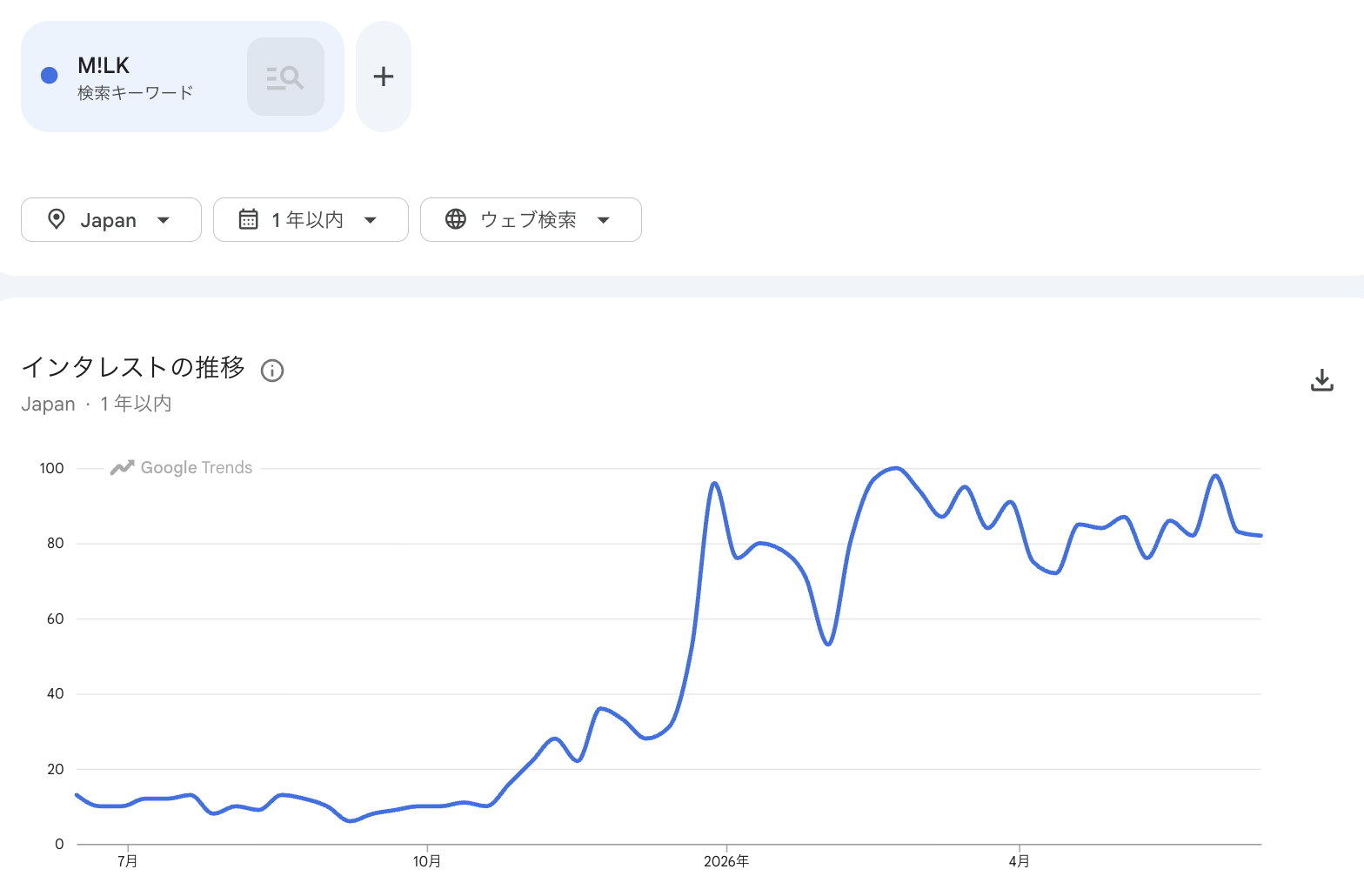Click the 10月 x-axis label
Viewport: 1364px width, 896px height.
pos(427,861)
